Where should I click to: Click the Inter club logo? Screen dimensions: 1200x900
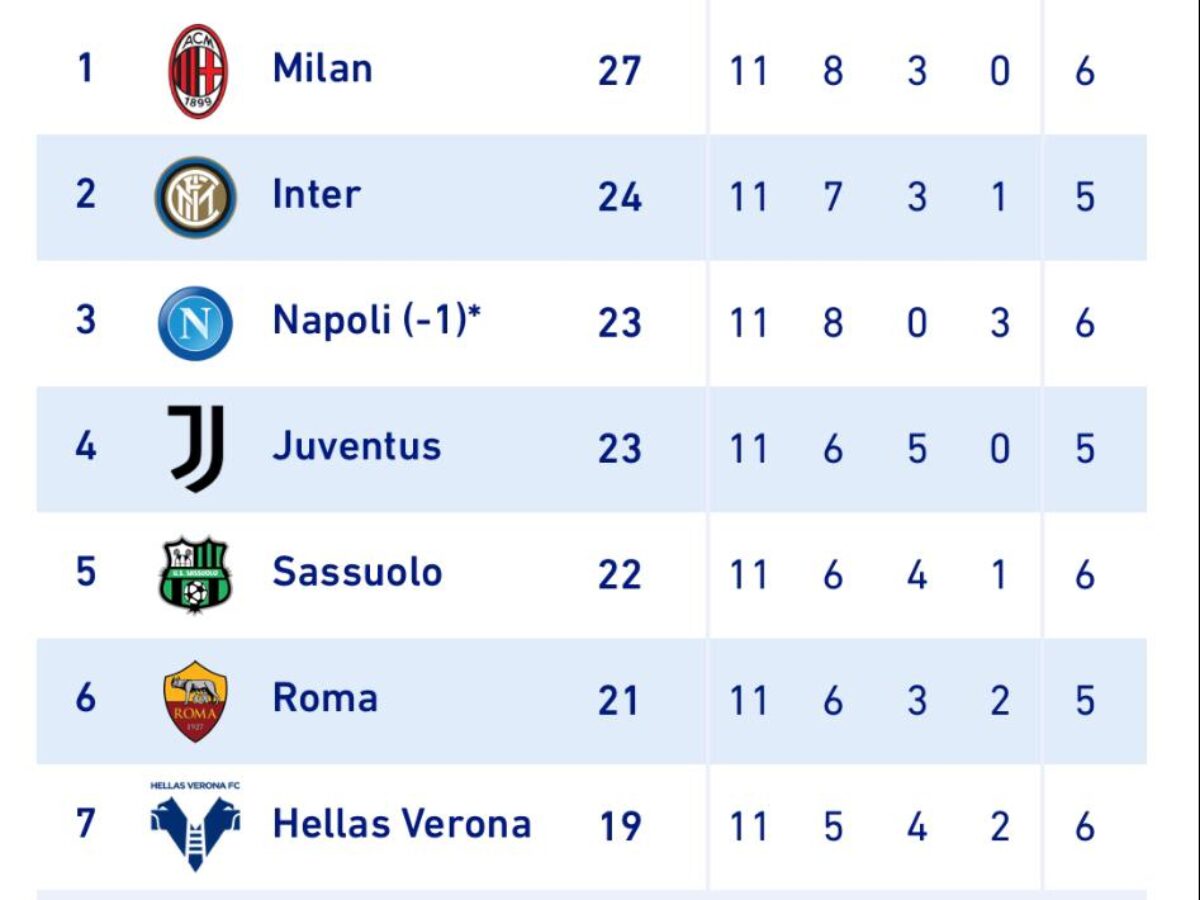tap(195, 197)
